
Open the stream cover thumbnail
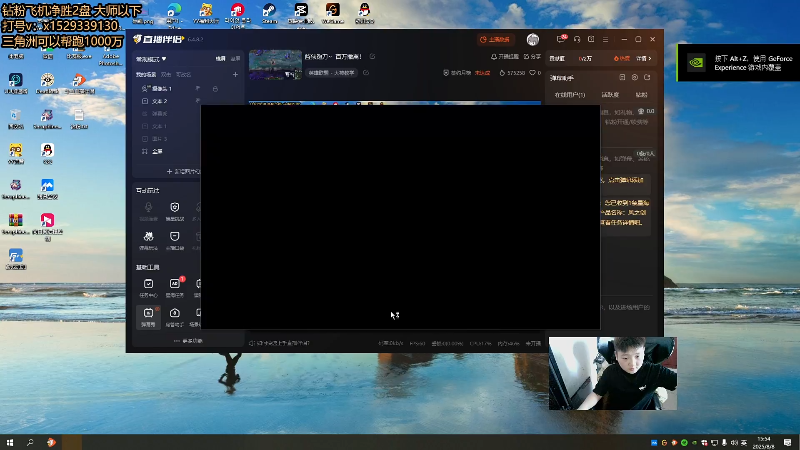276,65
